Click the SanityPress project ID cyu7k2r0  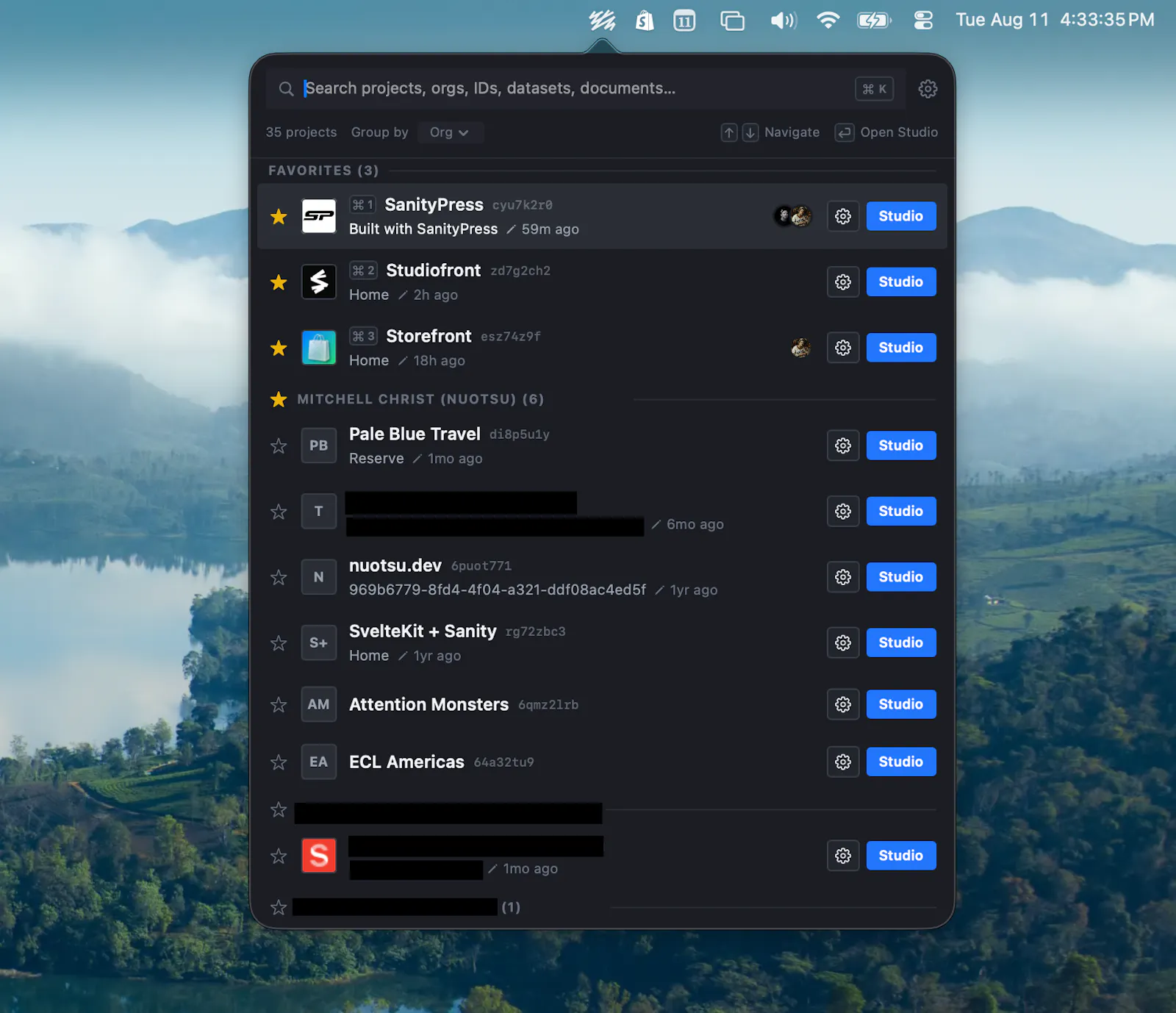pos(523,205)
